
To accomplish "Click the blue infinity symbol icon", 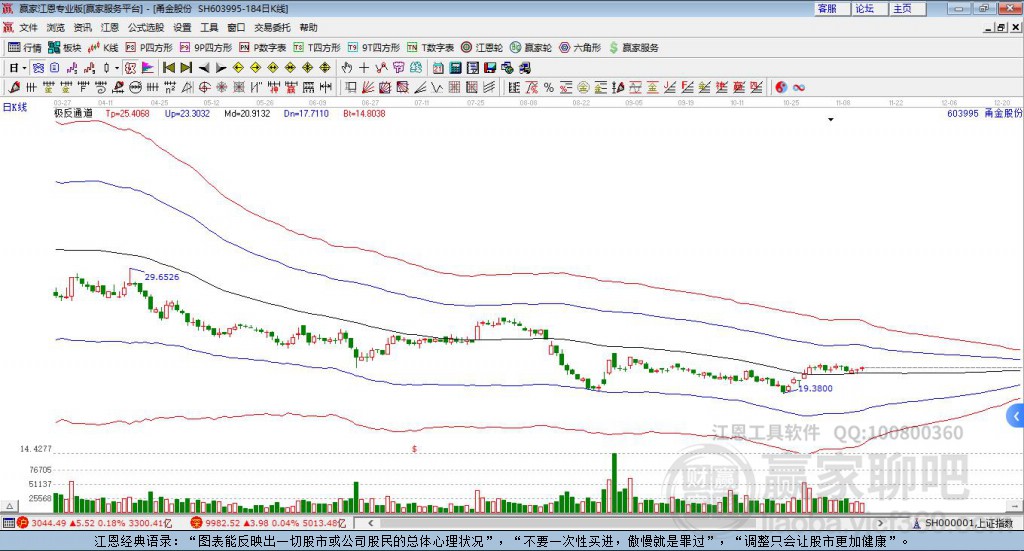I will [x=799, y=87].
